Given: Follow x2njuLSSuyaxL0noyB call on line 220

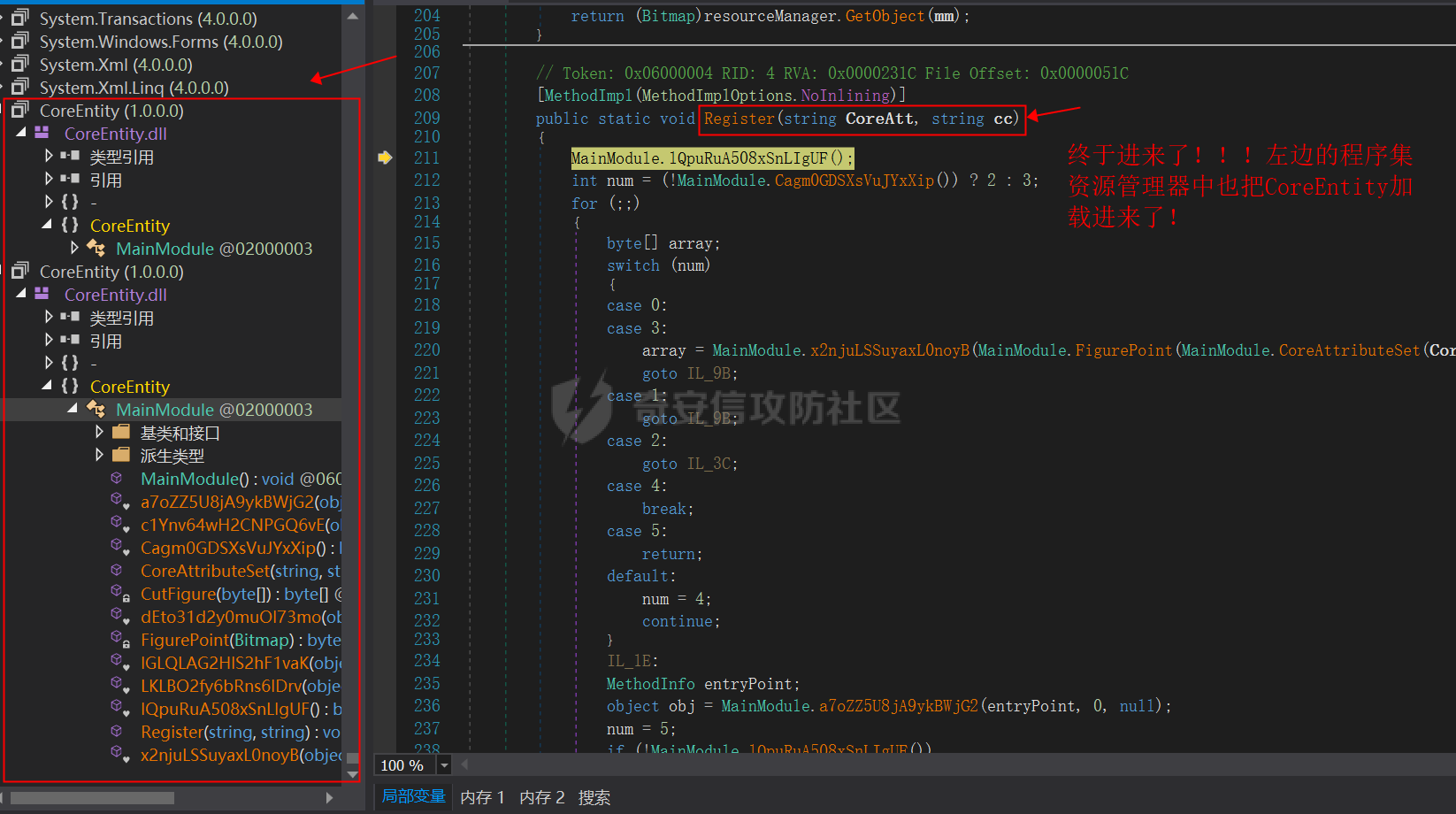Looking at the screenshot, I should click(890, 350).
